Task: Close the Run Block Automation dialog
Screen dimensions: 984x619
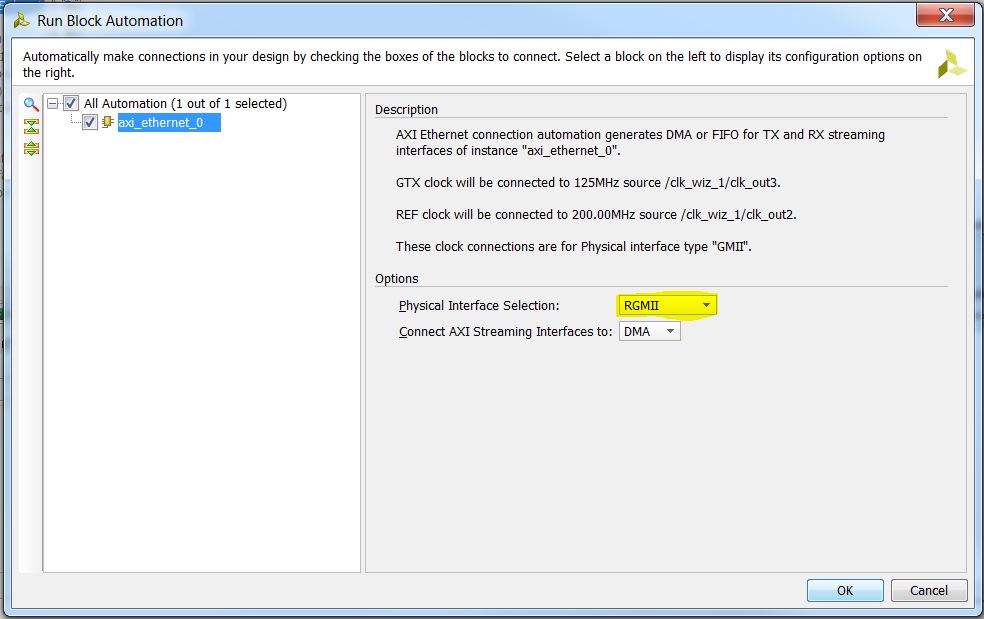Action: 946,14
